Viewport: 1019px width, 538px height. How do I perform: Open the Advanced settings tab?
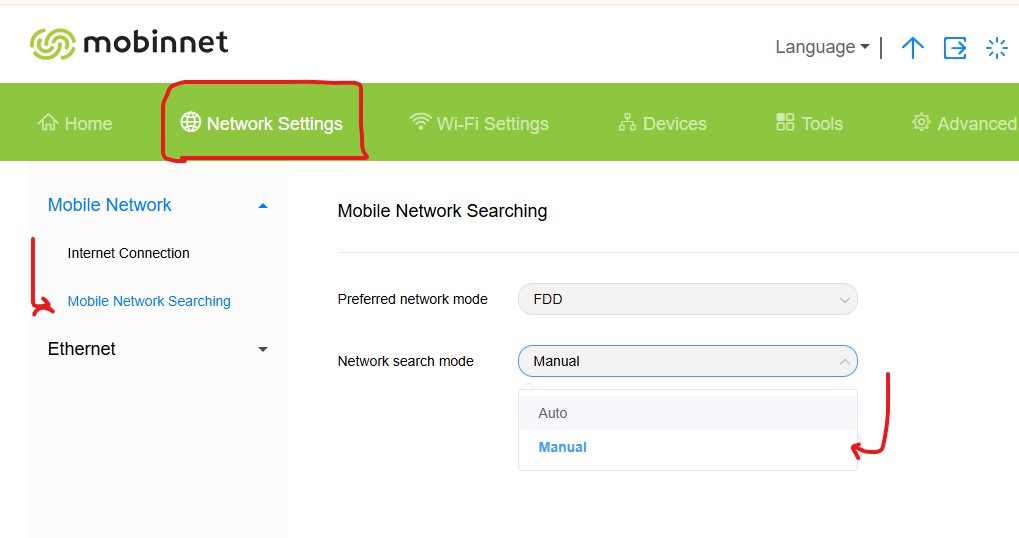(x=964, y=123)
